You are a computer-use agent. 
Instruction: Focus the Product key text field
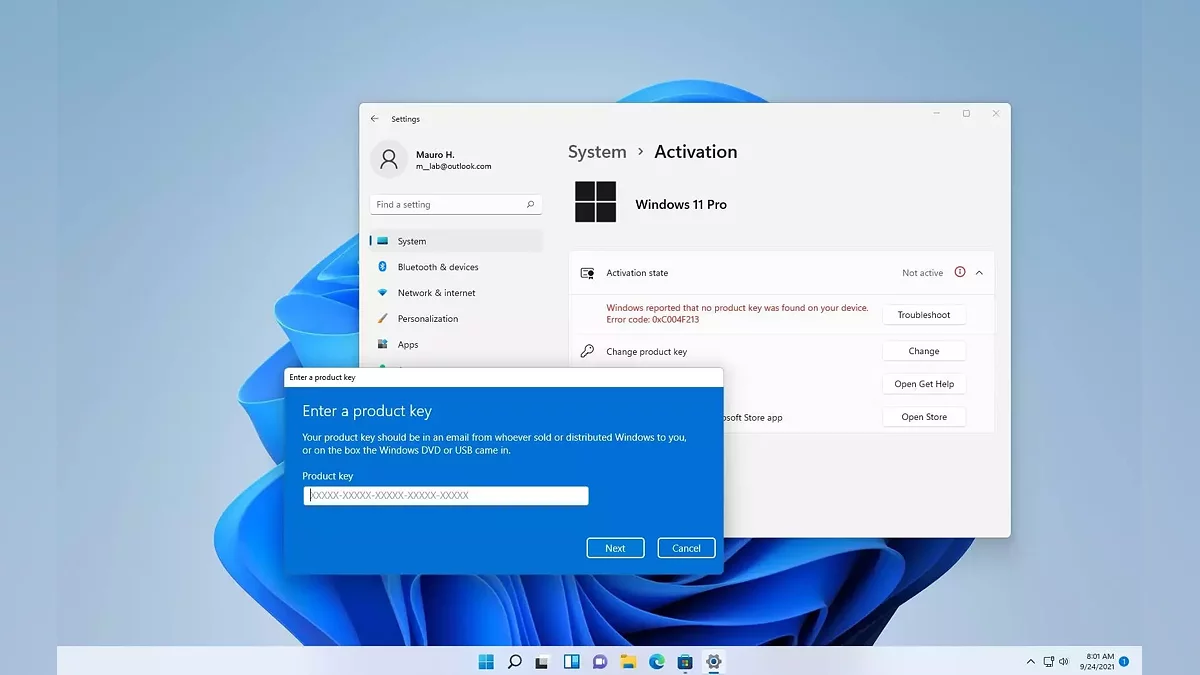point(446,496)
